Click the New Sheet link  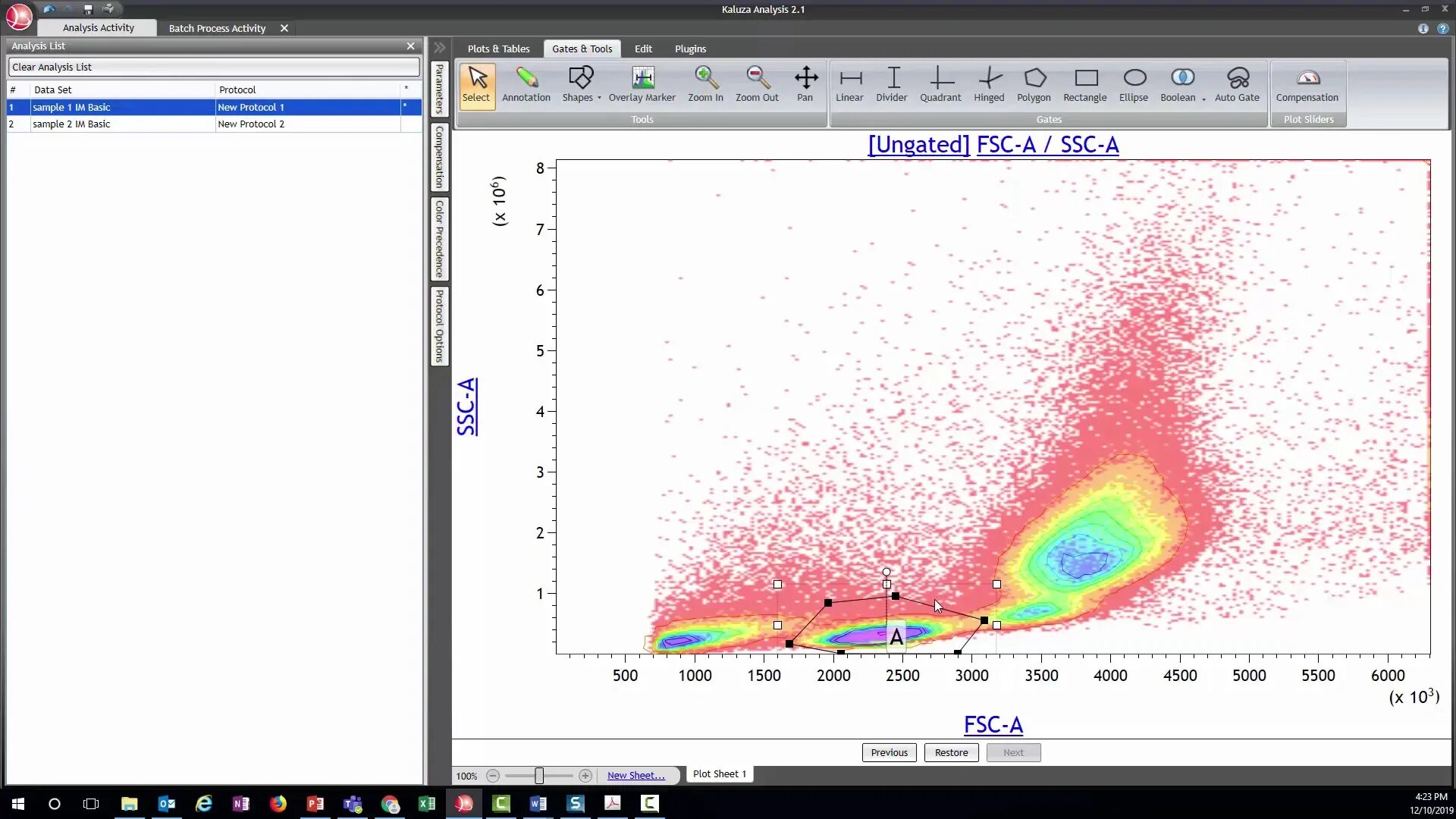tap(635, 775)
